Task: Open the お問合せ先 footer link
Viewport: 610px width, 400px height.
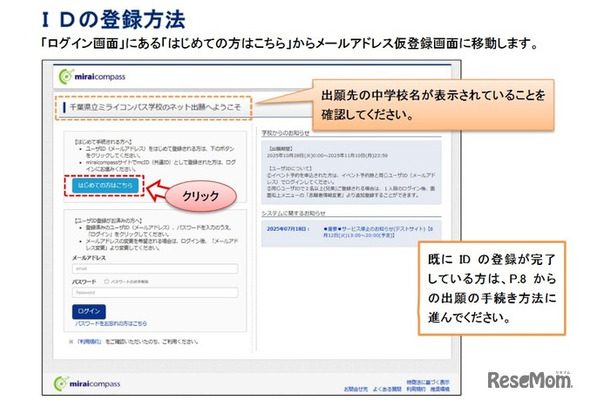Action: 357,388
